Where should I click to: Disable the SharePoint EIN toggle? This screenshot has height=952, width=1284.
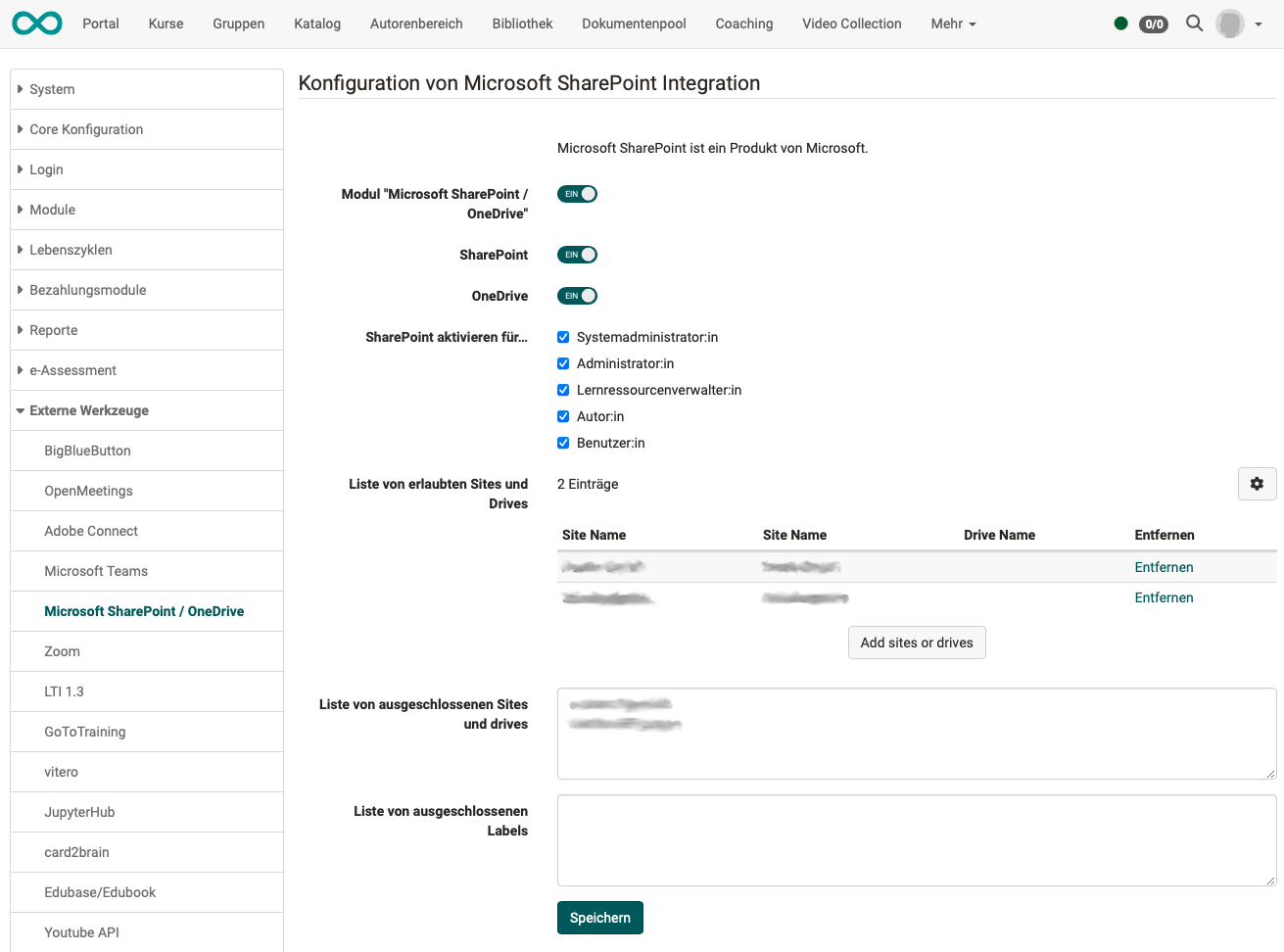point(577,254)
